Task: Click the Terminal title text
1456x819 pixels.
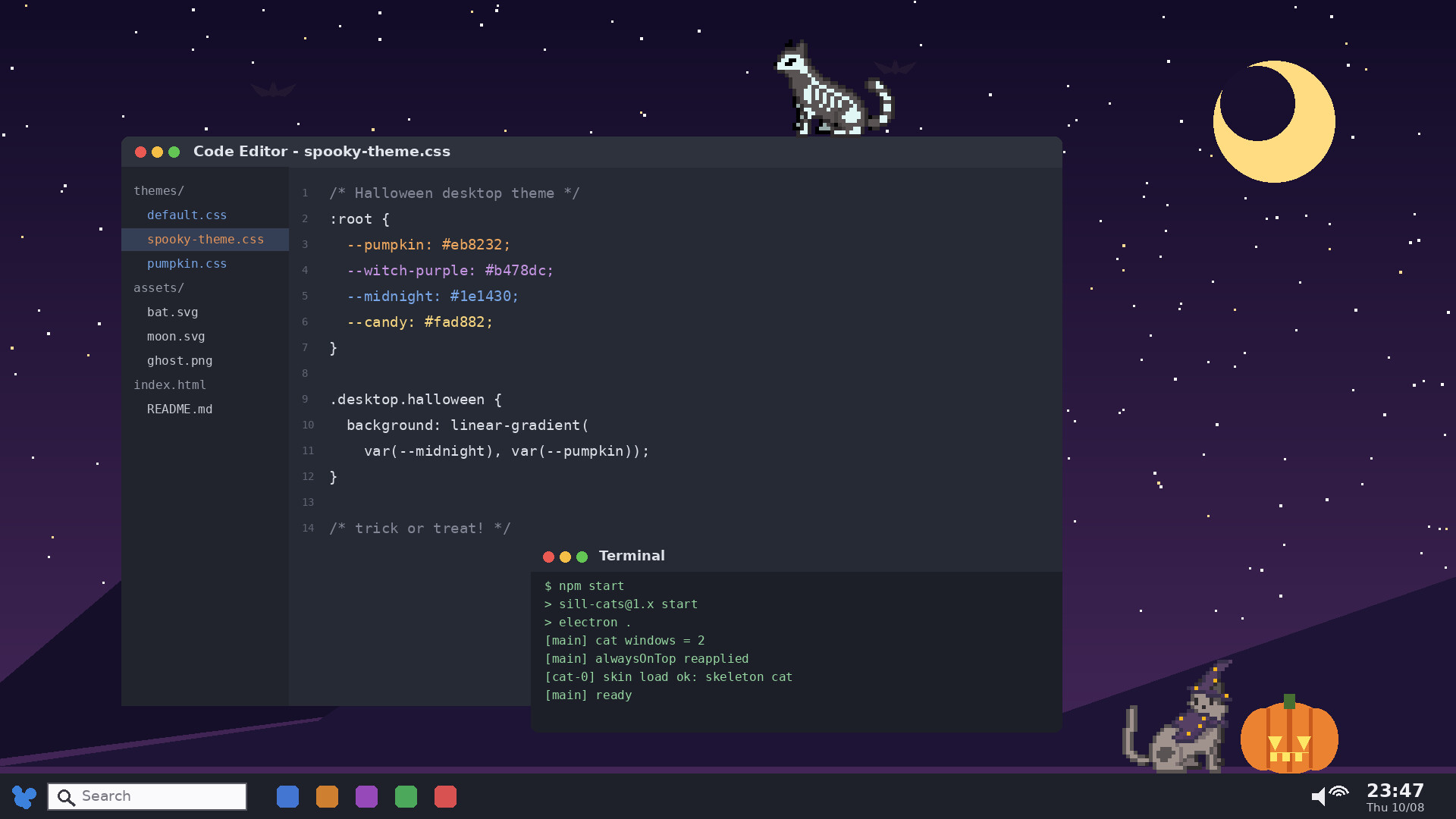Action: pos(632,556)
